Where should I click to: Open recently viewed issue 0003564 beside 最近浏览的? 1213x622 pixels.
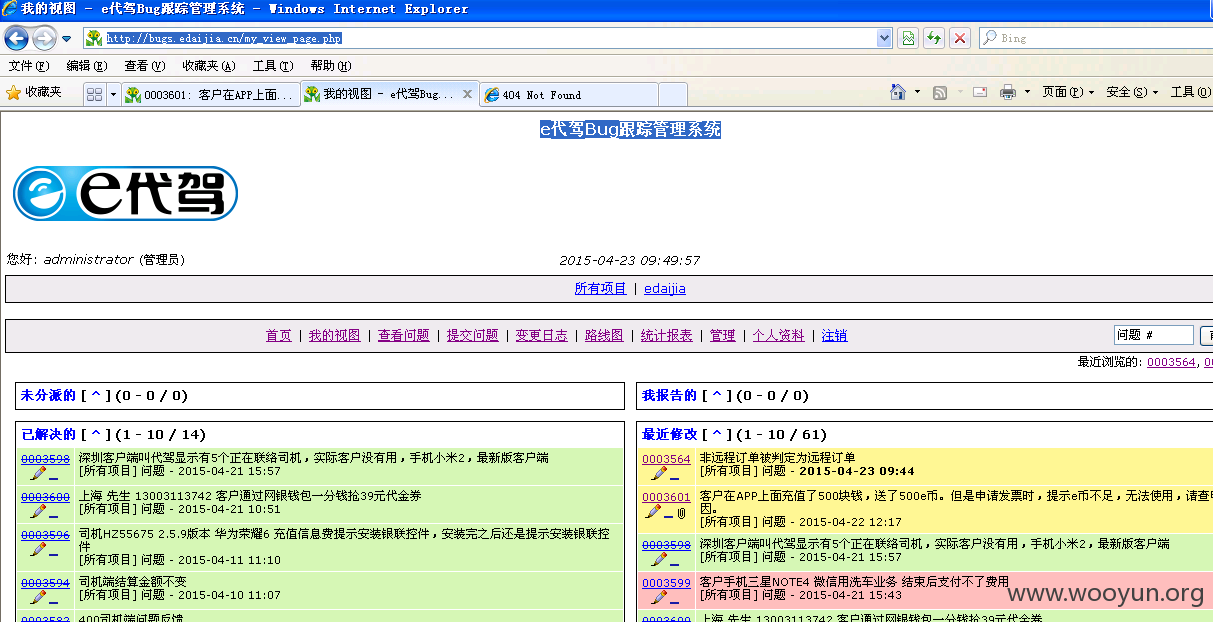1171,362
